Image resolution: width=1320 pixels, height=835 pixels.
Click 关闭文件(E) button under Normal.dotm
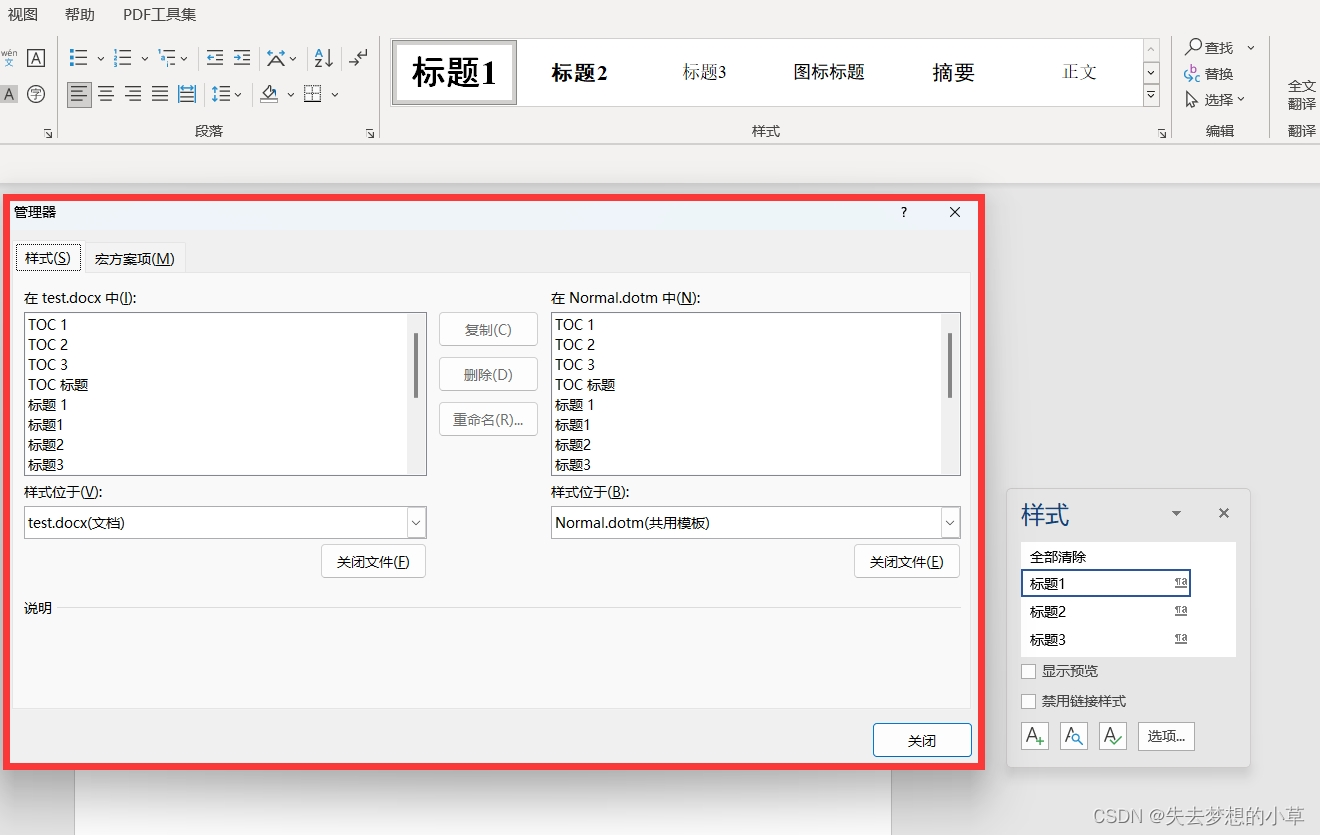point(907,562)
